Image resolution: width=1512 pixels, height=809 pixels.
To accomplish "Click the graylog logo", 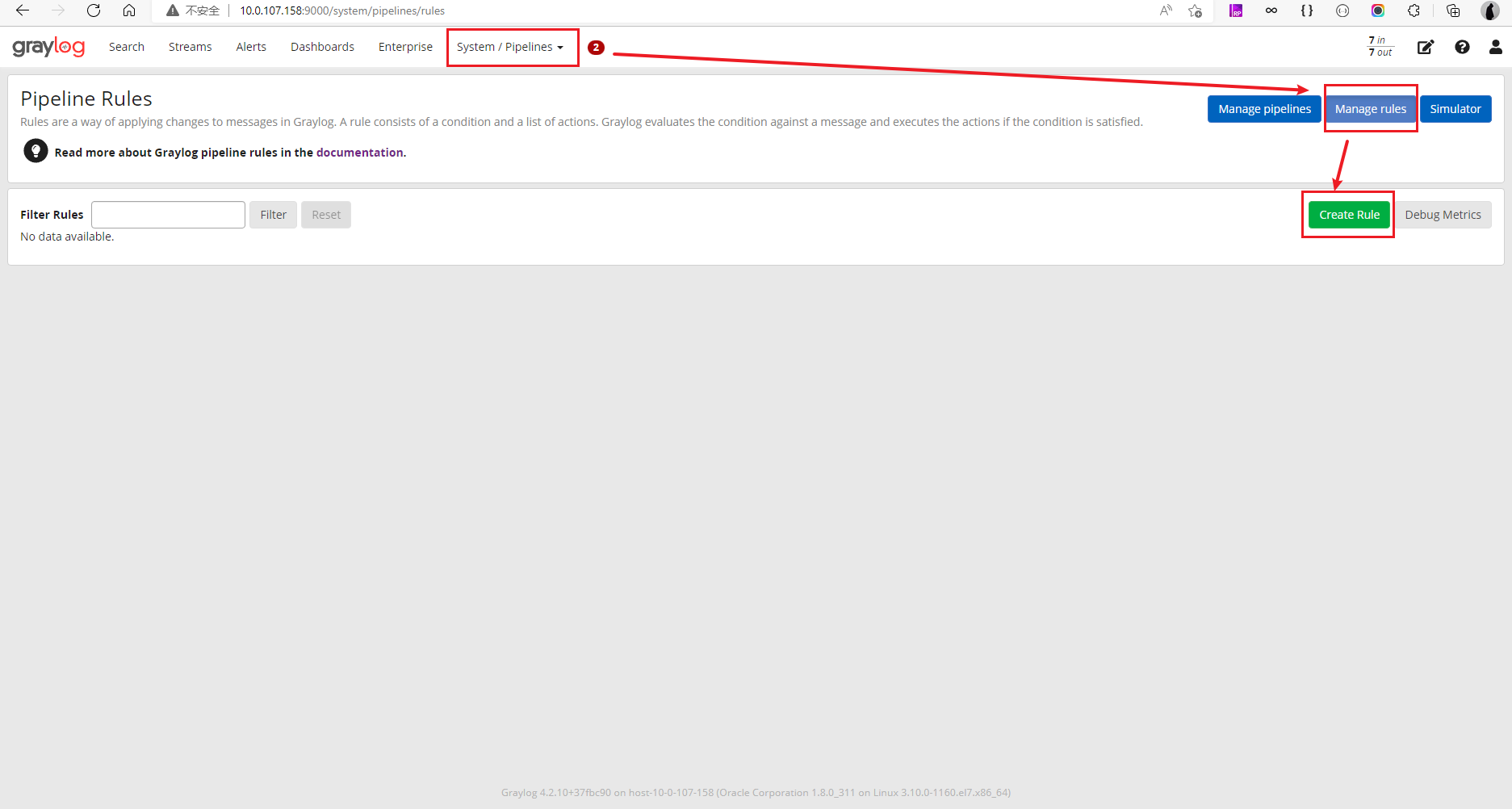I will tap(48, 46).
